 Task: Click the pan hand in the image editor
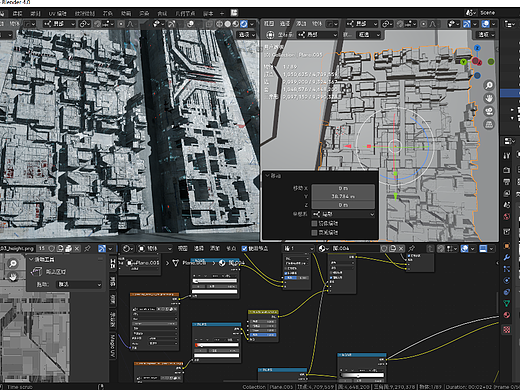point(13,277)
